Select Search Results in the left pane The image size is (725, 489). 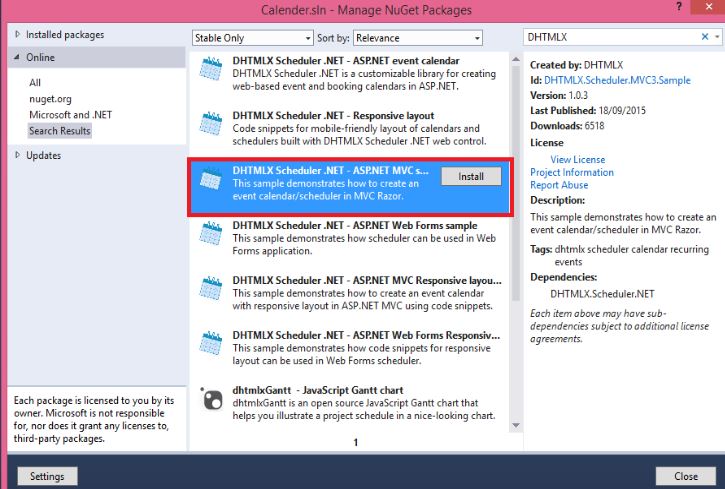pos(60,131)
